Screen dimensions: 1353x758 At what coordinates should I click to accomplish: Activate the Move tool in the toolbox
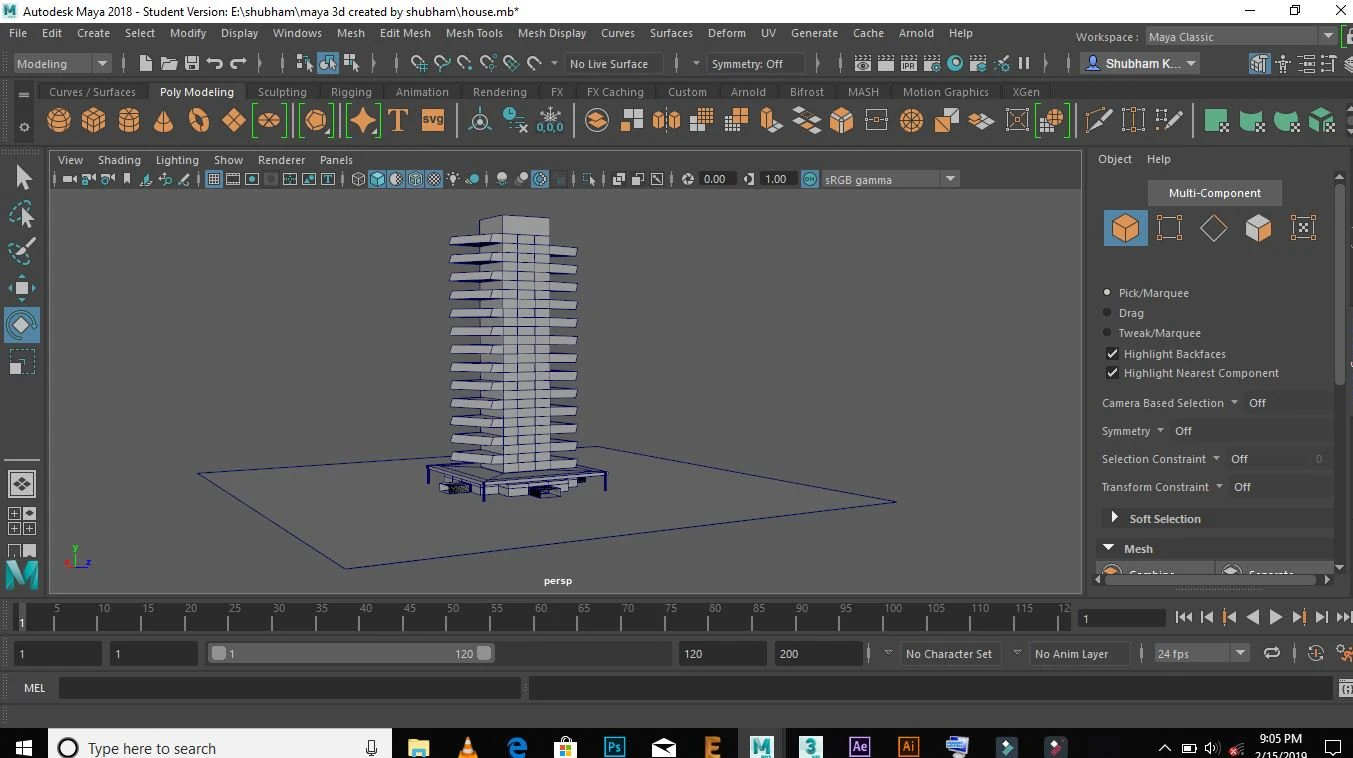coord(22,288)
